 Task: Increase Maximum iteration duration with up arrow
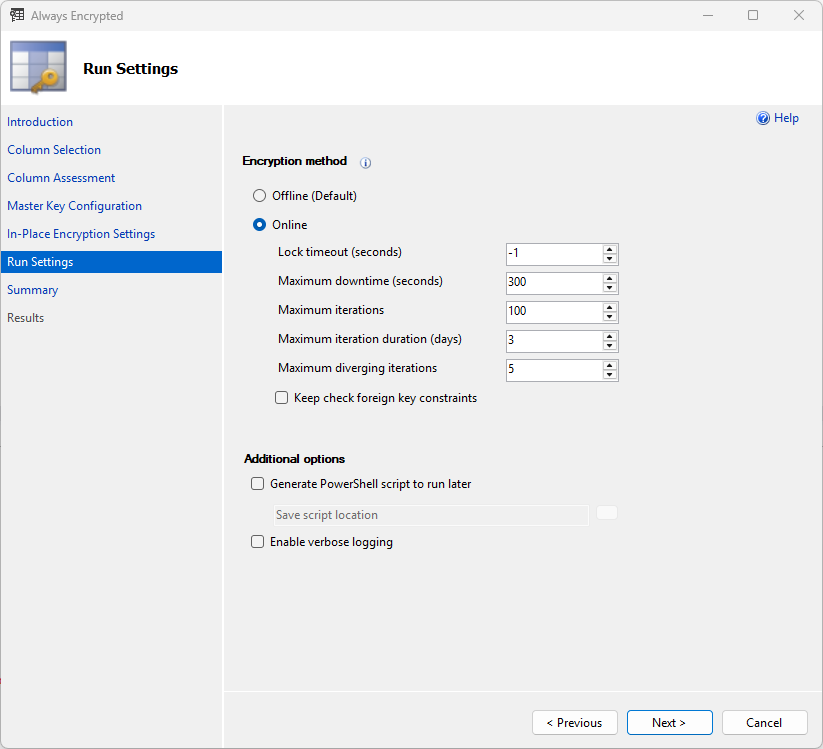pos(609,336)
